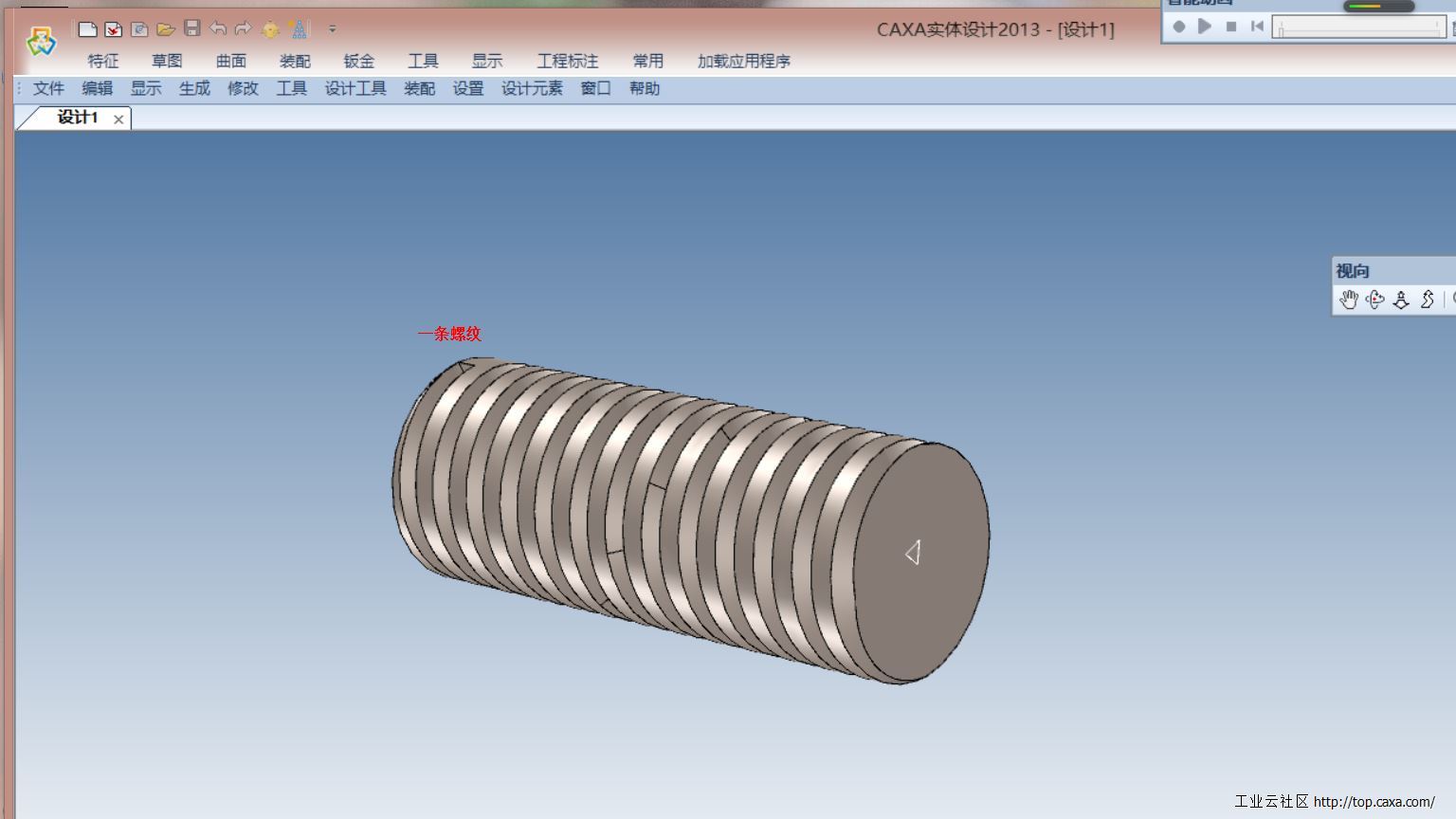
Task: Select the move forward/back view tool
Action: (x=1401, y=300)
